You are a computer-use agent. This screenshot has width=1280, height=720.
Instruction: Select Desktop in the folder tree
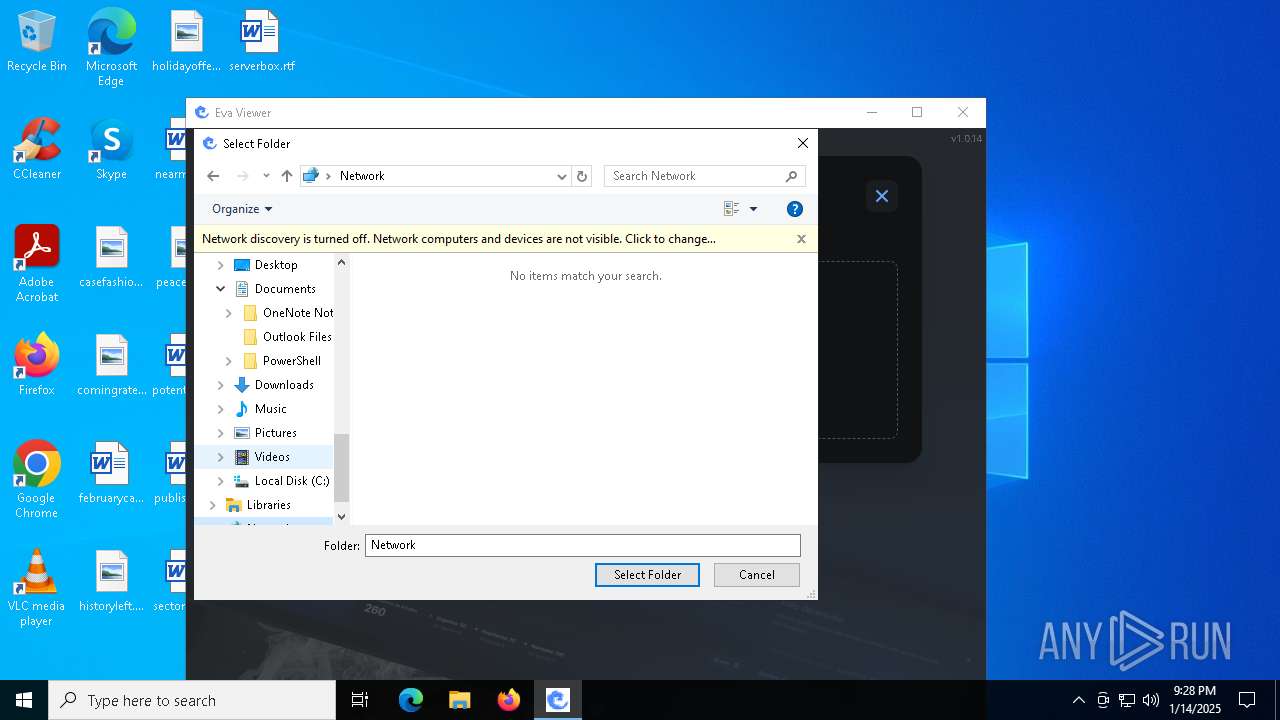coord(276,265)
